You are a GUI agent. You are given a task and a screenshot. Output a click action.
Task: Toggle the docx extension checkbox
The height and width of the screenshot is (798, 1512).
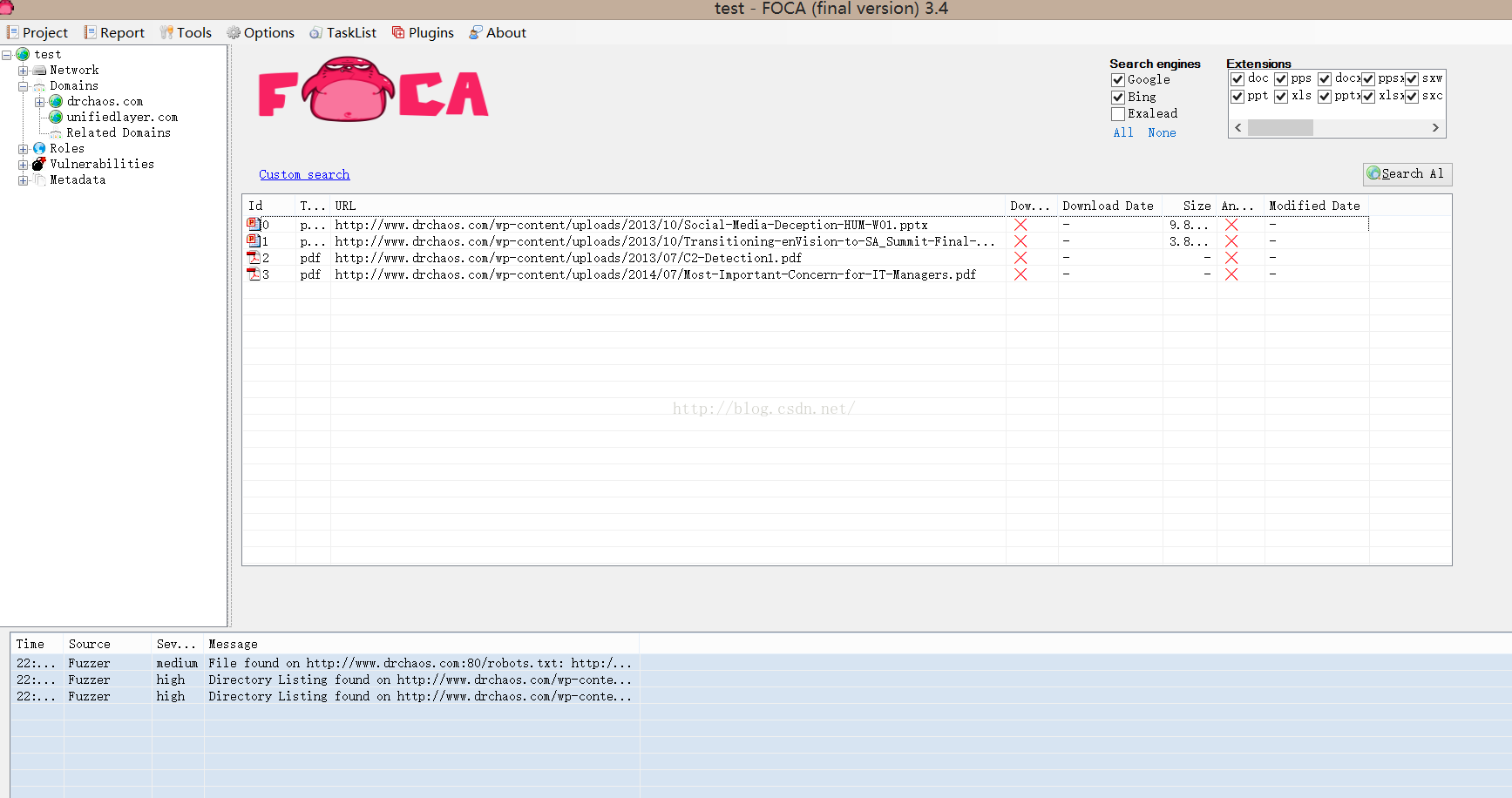[x=1325, y=79]
